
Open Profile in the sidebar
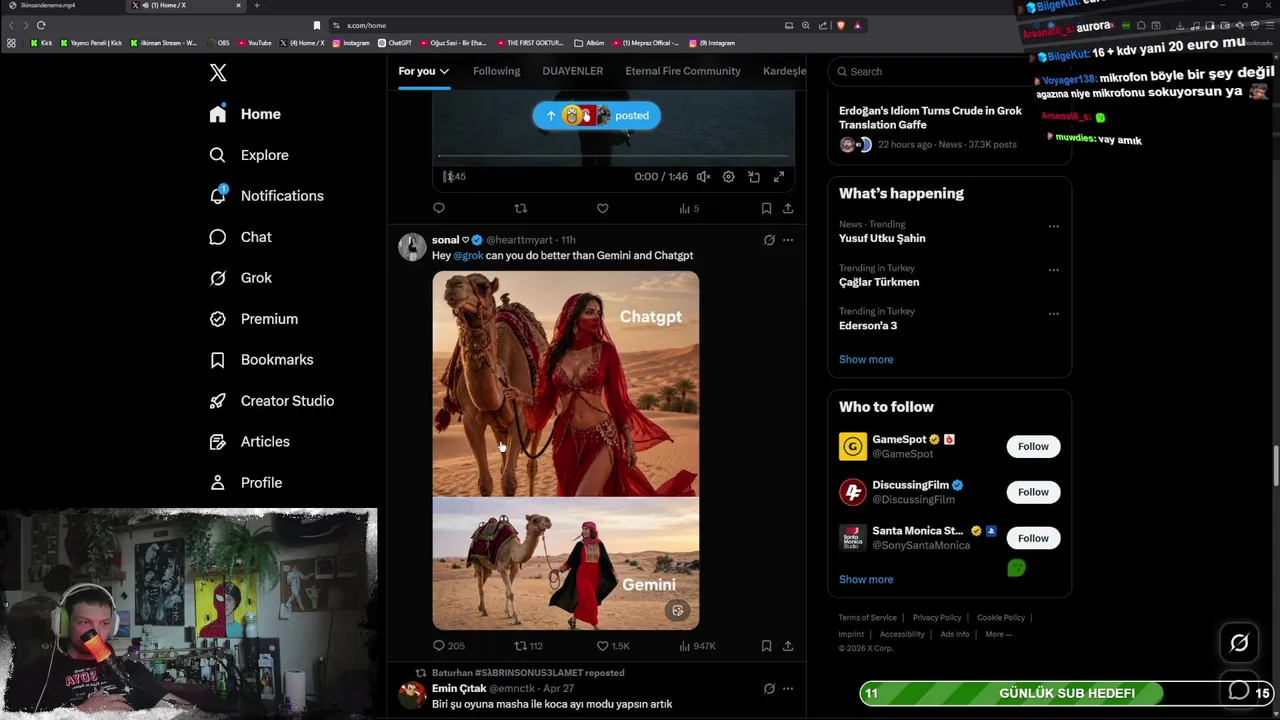click(245, 483)
